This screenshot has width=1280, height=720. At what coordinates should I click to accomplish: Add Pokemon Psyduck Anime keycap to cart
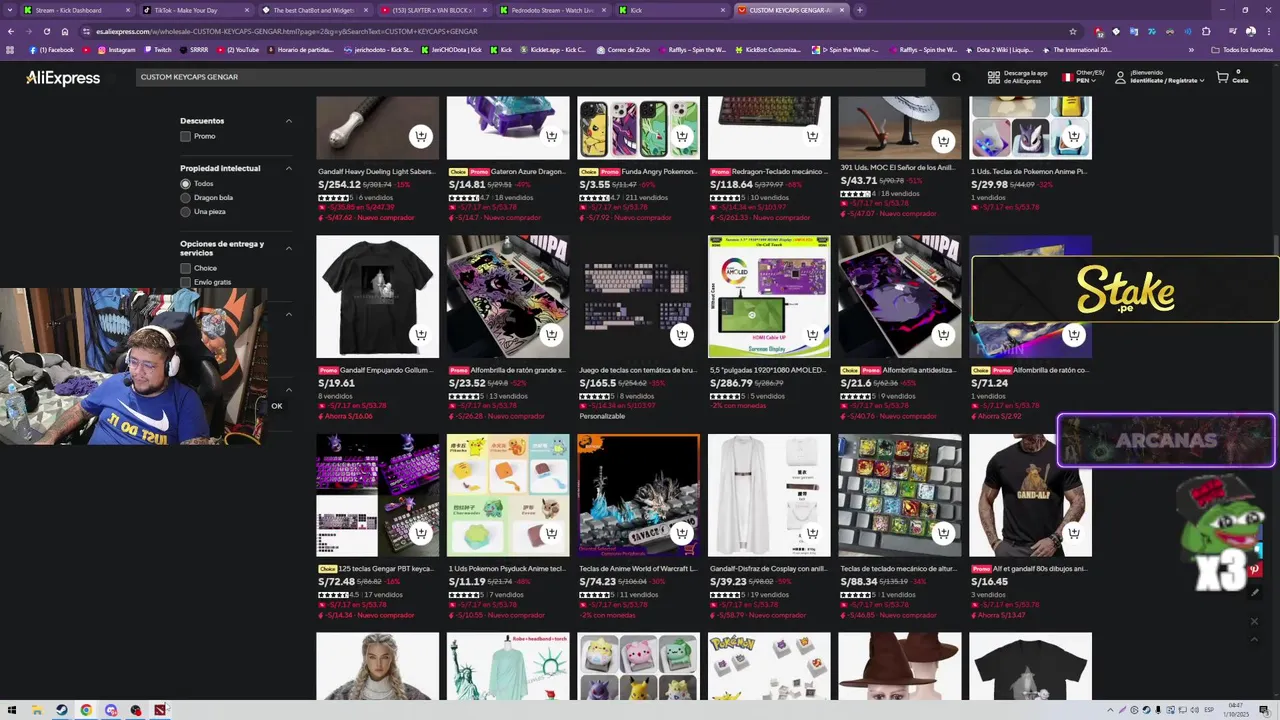(x=551, y=534)
